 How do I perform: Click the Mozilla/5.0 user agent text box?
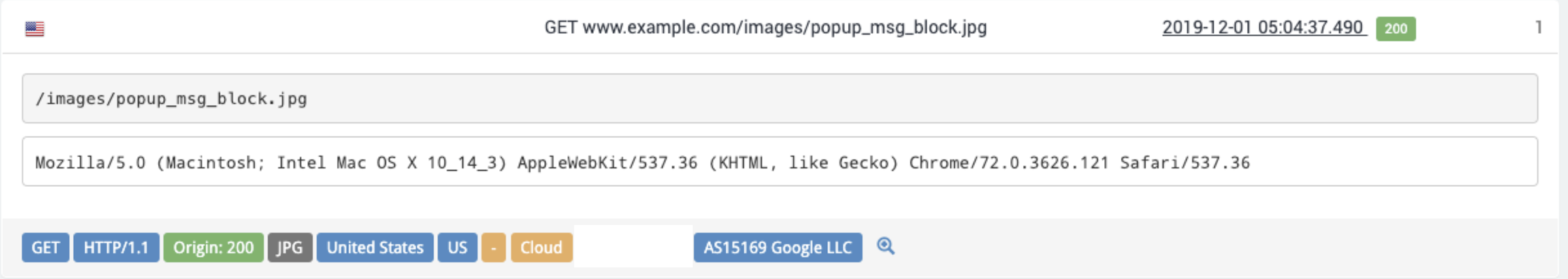pos(779,162)
